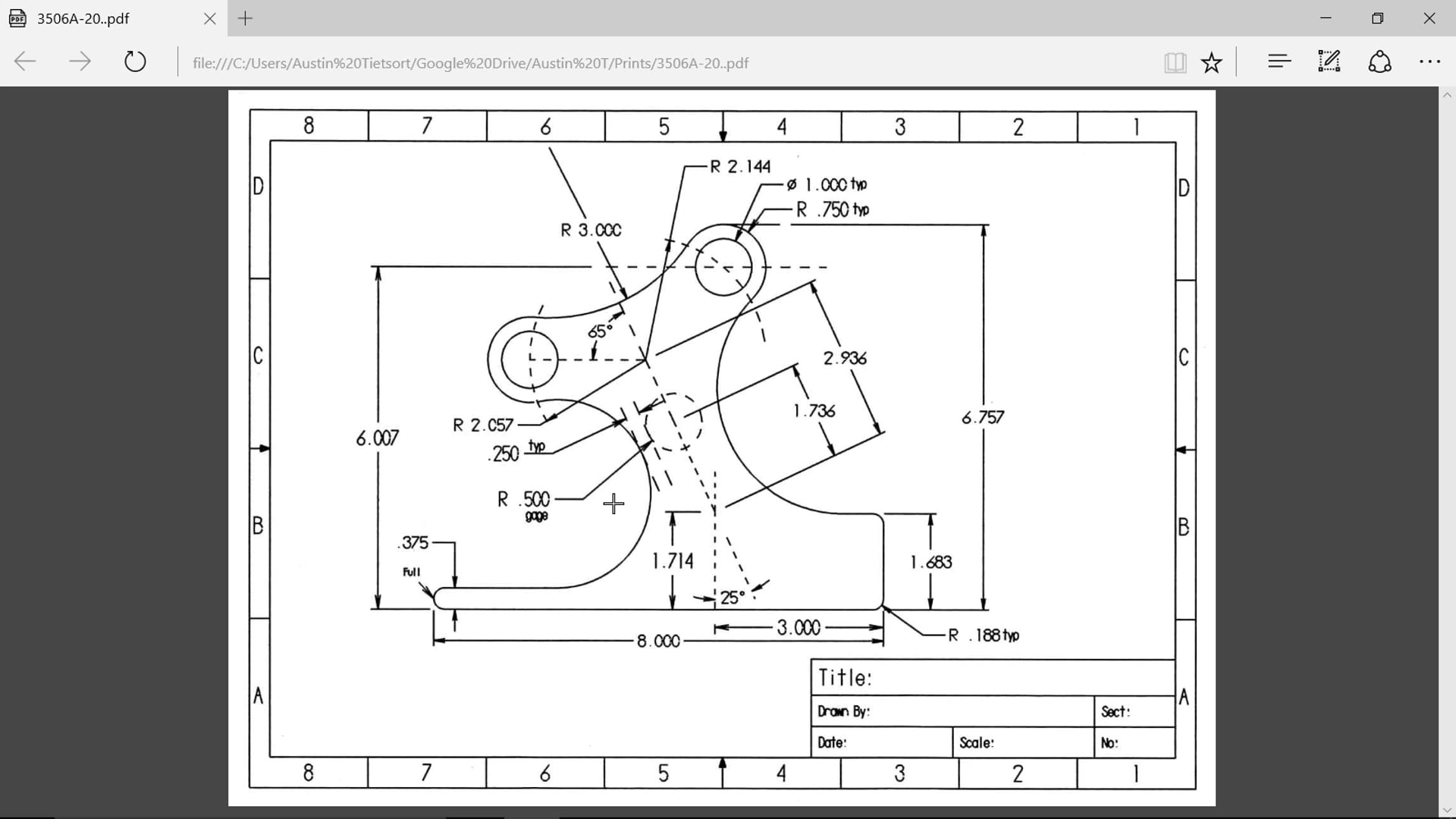Close the browser window
The height and width of the screenshot is (819, 1456).
1429,18
